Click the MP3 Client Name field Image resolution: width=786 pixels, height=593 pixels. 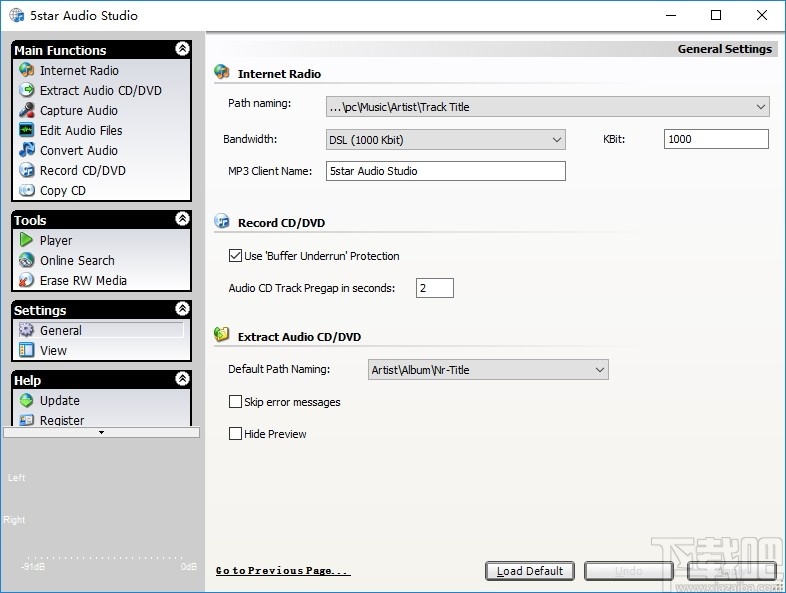click(446, 171)
